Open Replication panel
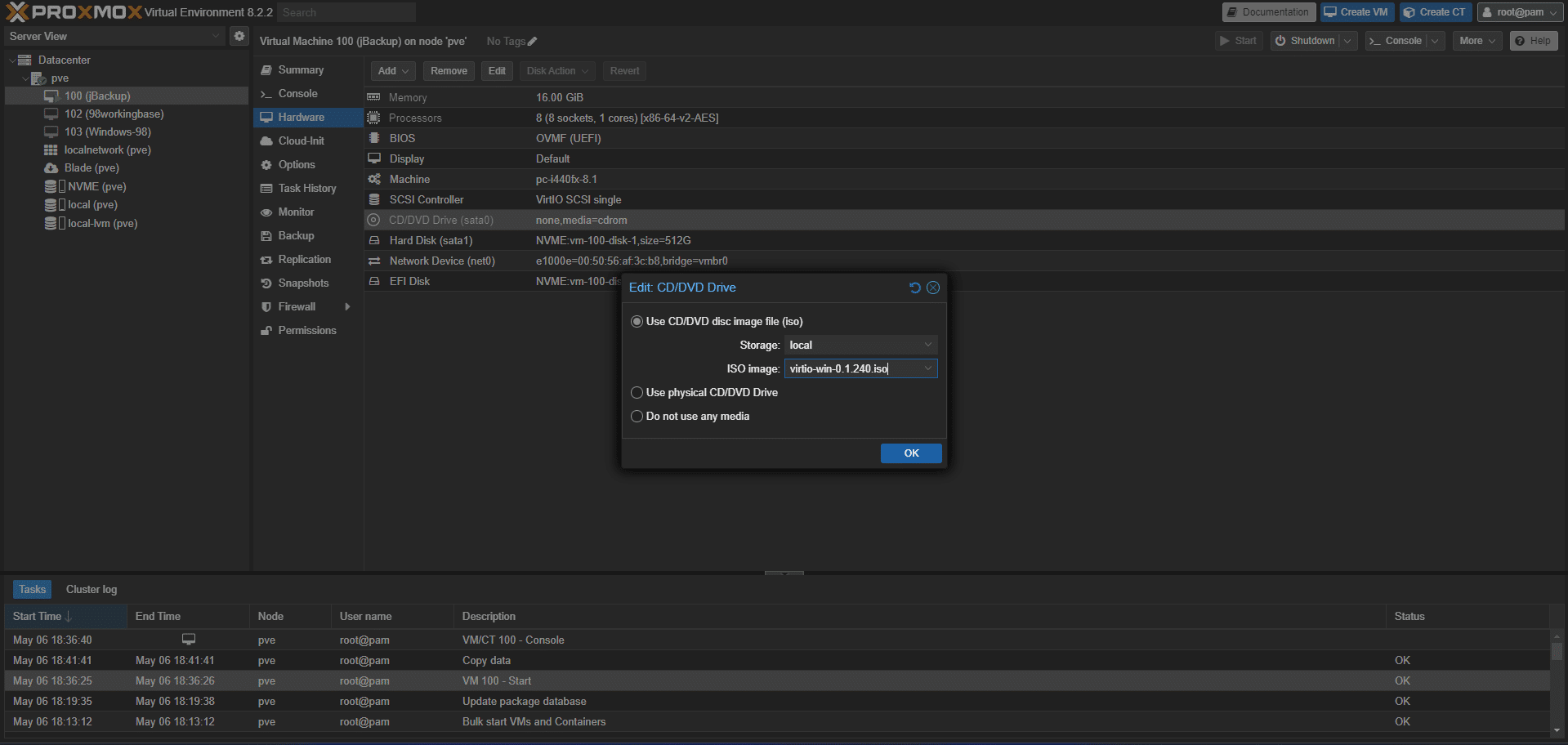Screen dimensions: 1568x745 click(308, 259)
